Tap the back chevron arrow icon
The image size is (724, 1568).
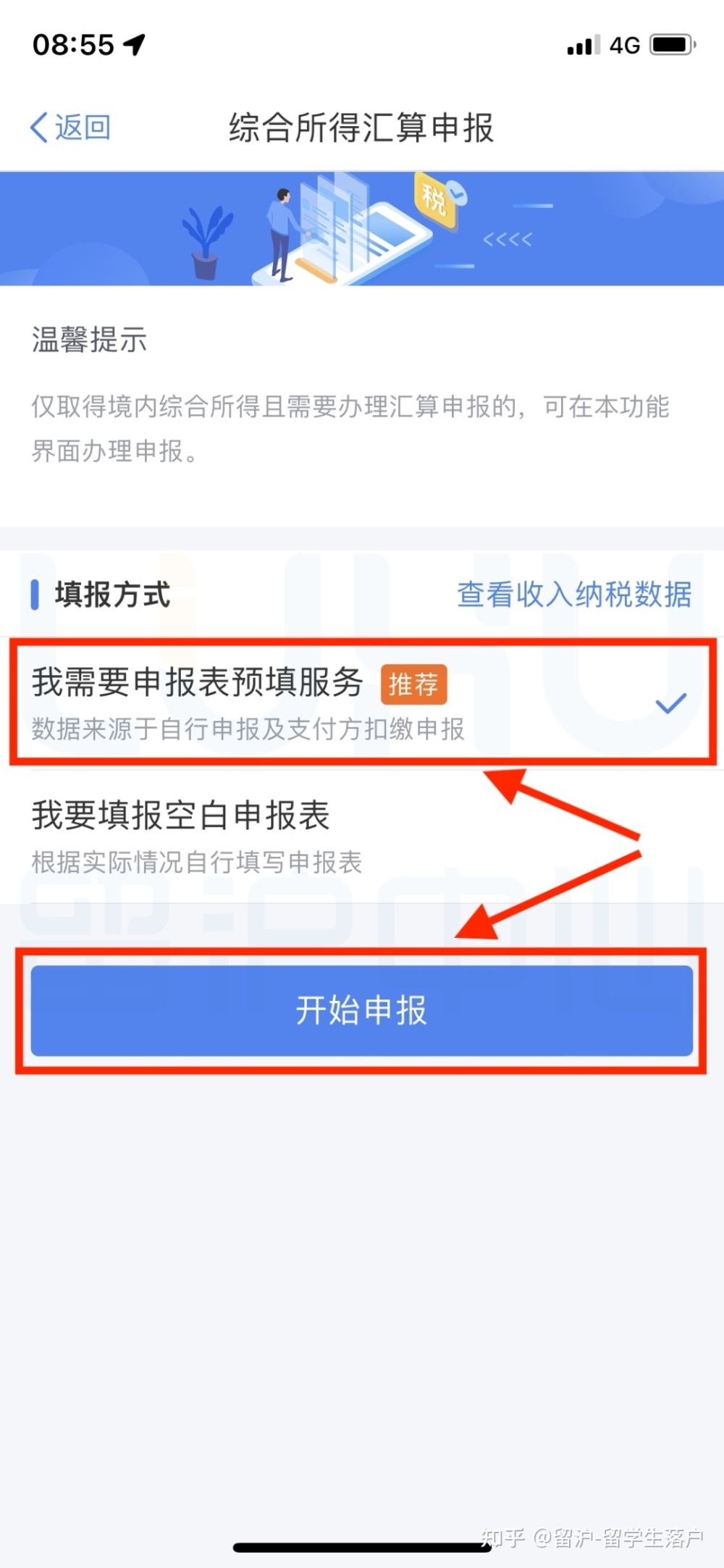(39, 127)
